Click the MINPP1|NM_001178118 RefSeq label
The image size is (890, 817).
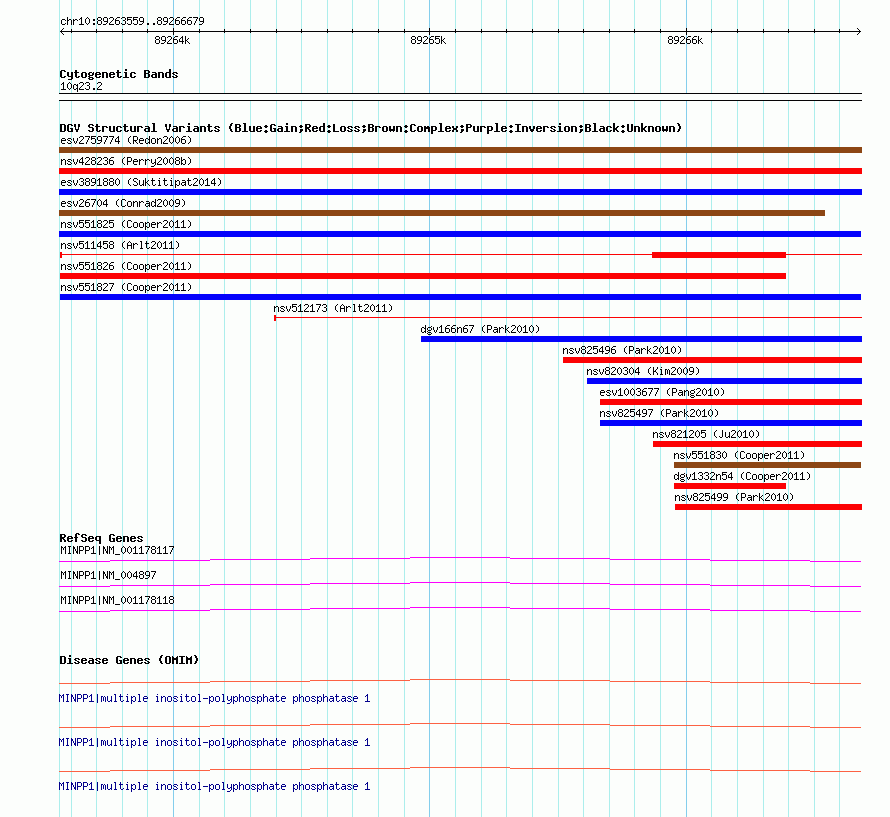pyautogui.click(x=117, y=600)
